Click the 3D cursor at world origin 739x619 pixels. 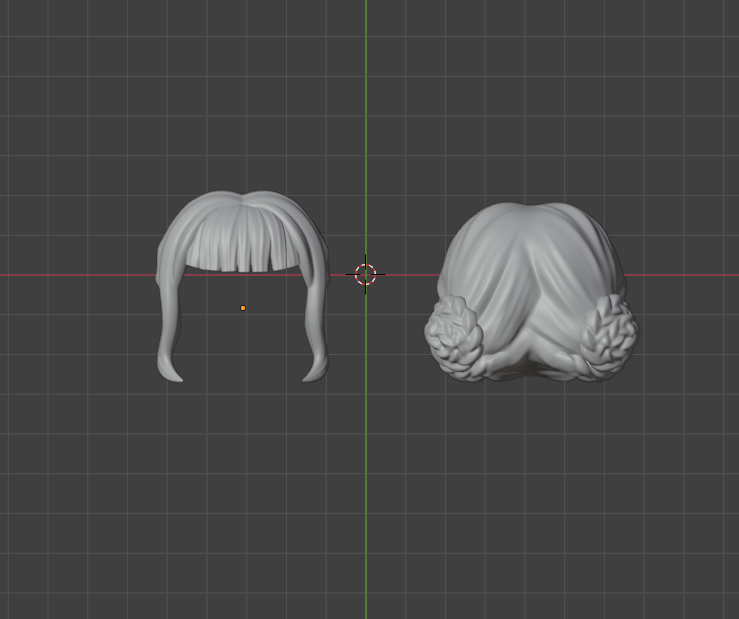click(366, 274)
